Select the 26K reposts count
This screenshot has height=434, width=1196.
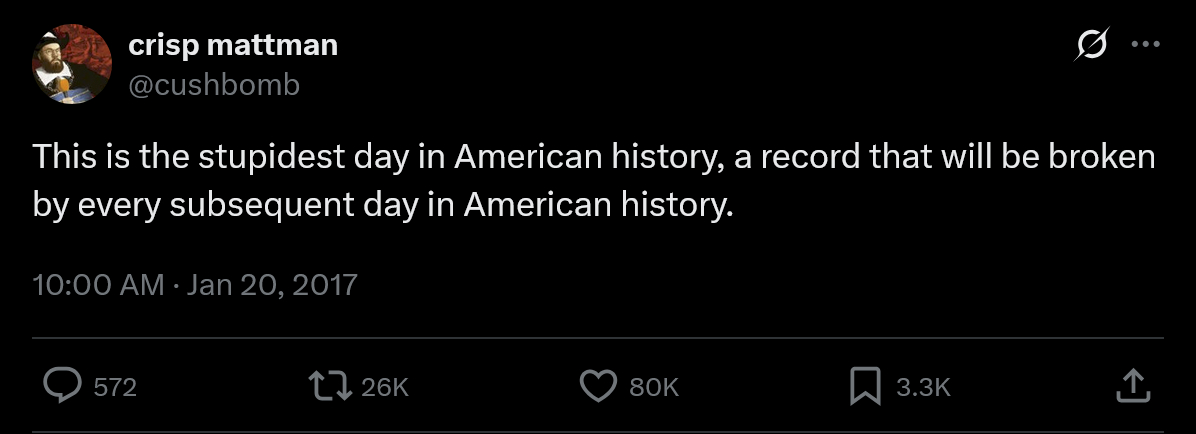[x=385, y=387]
